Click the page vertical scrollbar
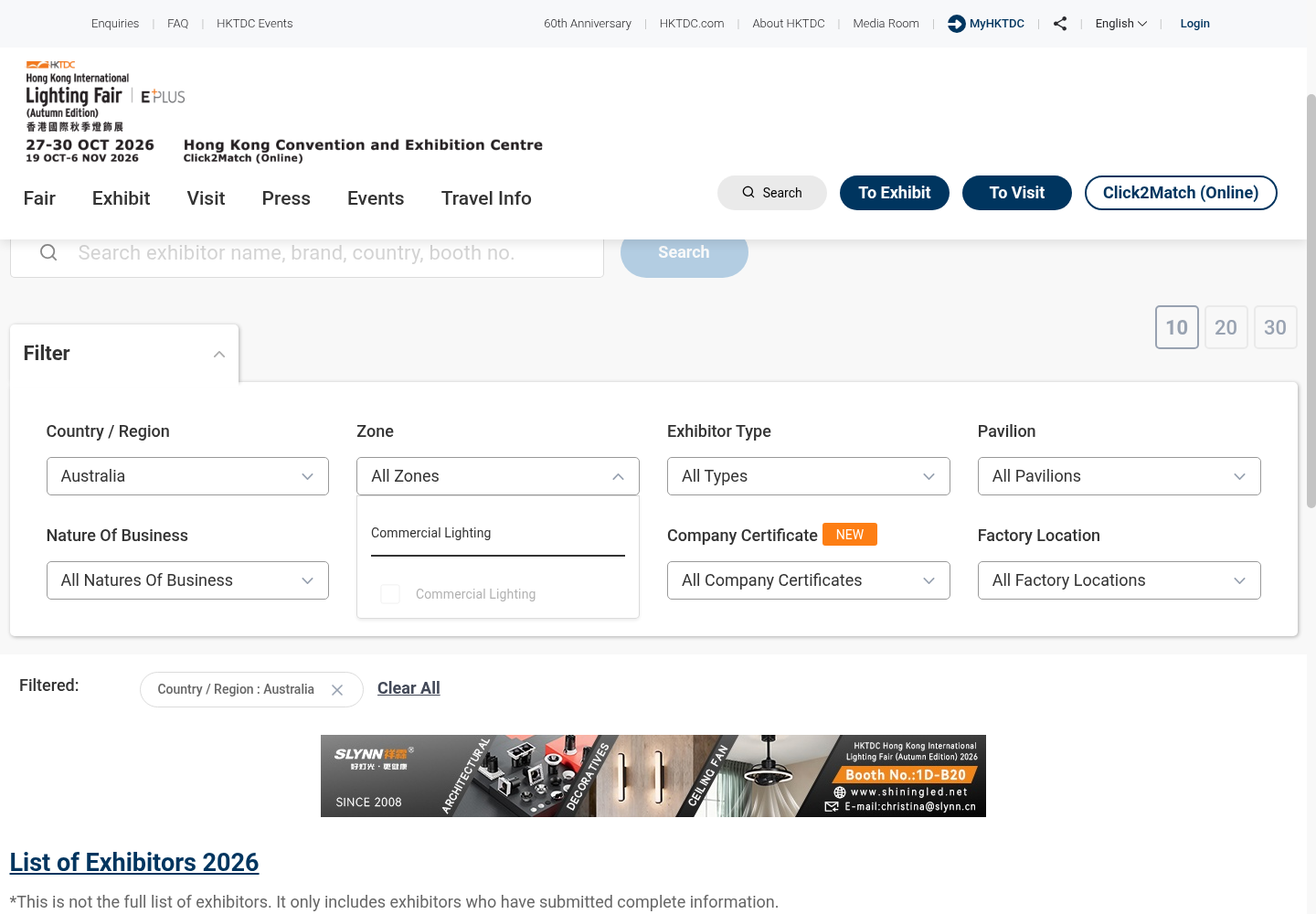This screenshot has width=1316, height=914. click(x=1311, y=302)
